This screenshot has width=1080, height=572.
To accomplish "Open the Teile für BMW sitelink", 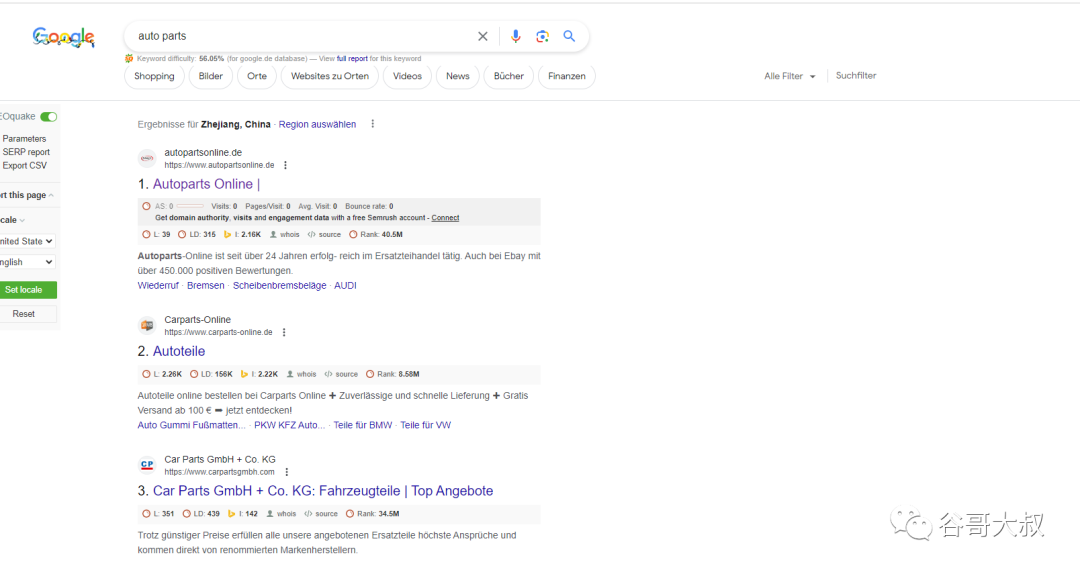I will 362,425.
